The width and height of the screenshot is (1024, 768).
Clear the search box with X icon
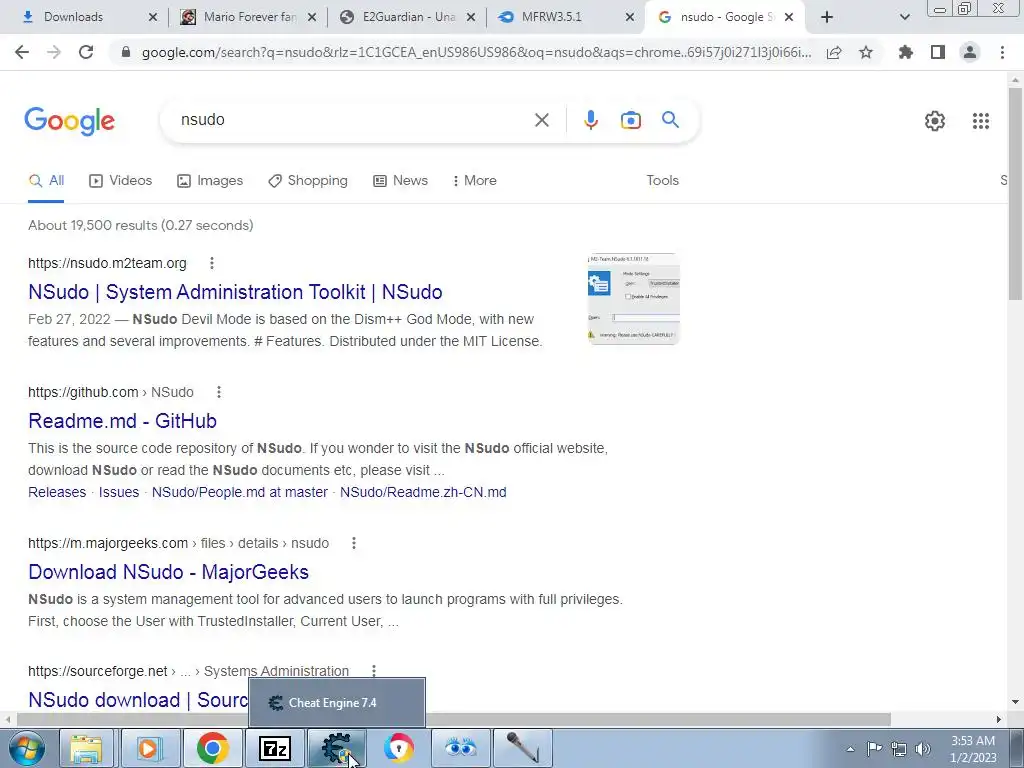(541, 120)
